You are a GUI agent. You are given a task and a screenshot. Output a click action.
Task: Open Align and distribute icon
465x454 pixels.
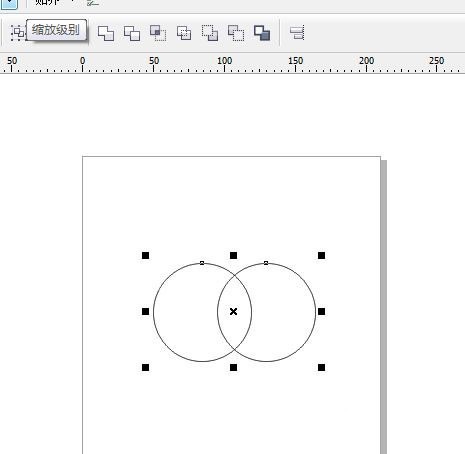297,33
